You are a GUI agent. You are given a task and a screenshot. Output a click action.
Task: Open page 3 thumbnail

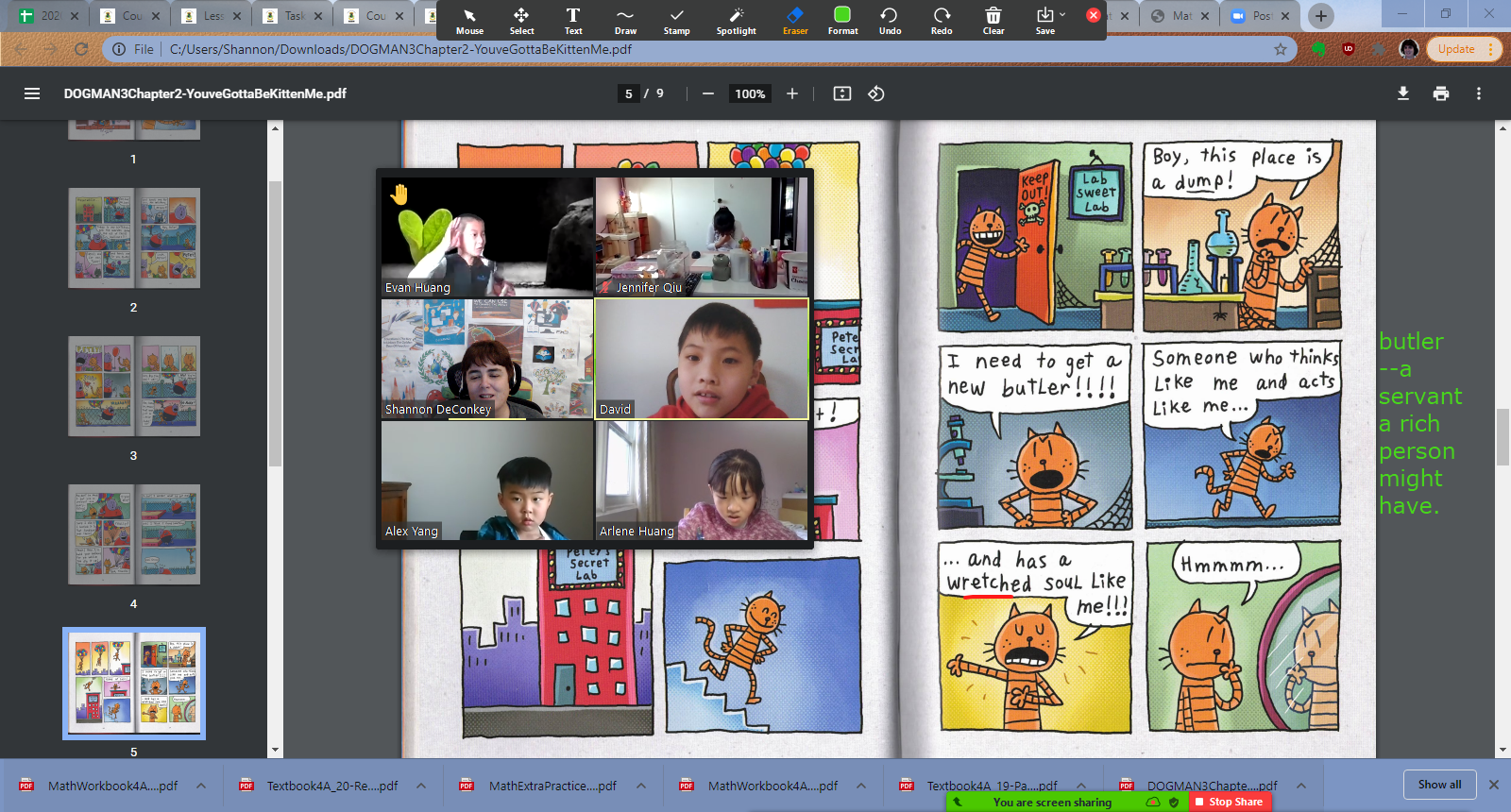134,386
